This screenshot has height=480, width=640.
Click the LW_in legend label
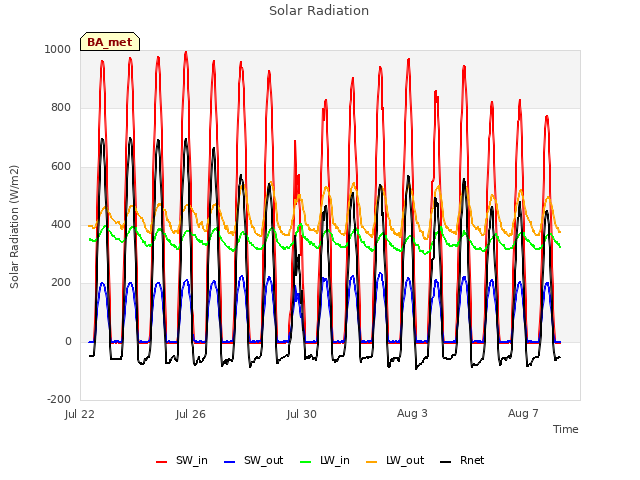click(x=335, y=460)
